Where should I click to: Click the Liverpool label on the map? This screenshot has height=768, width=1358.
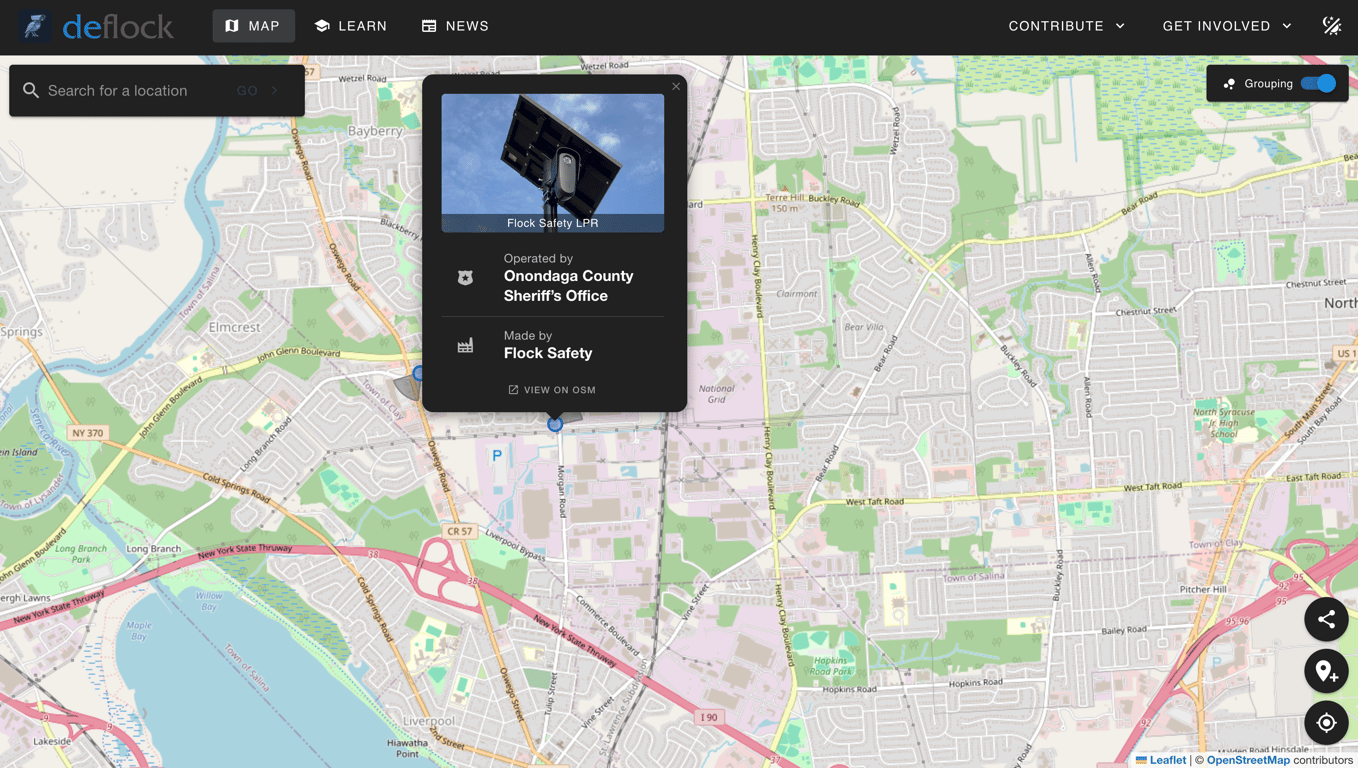pos(429,721)
